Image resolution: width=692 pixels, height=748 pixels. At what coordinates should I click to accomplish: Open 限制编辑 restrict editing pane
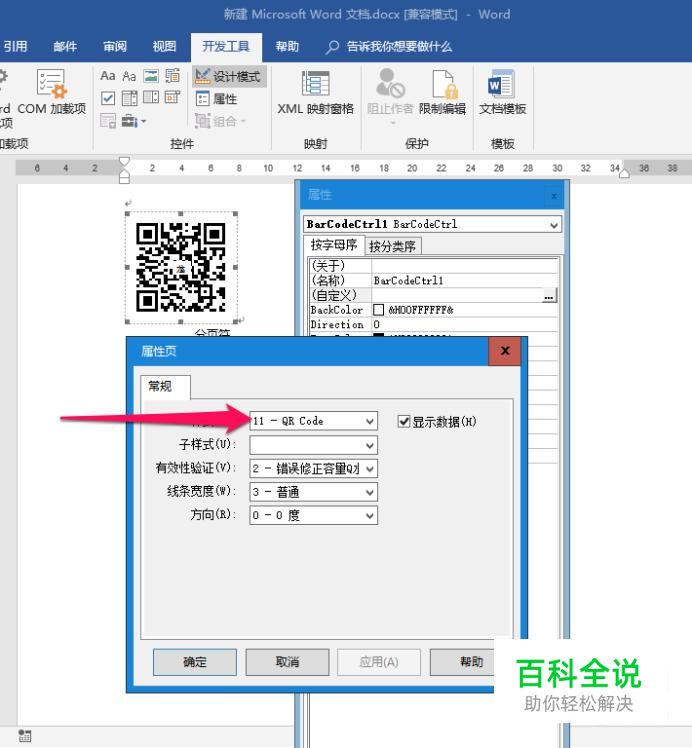click(443, 92)
